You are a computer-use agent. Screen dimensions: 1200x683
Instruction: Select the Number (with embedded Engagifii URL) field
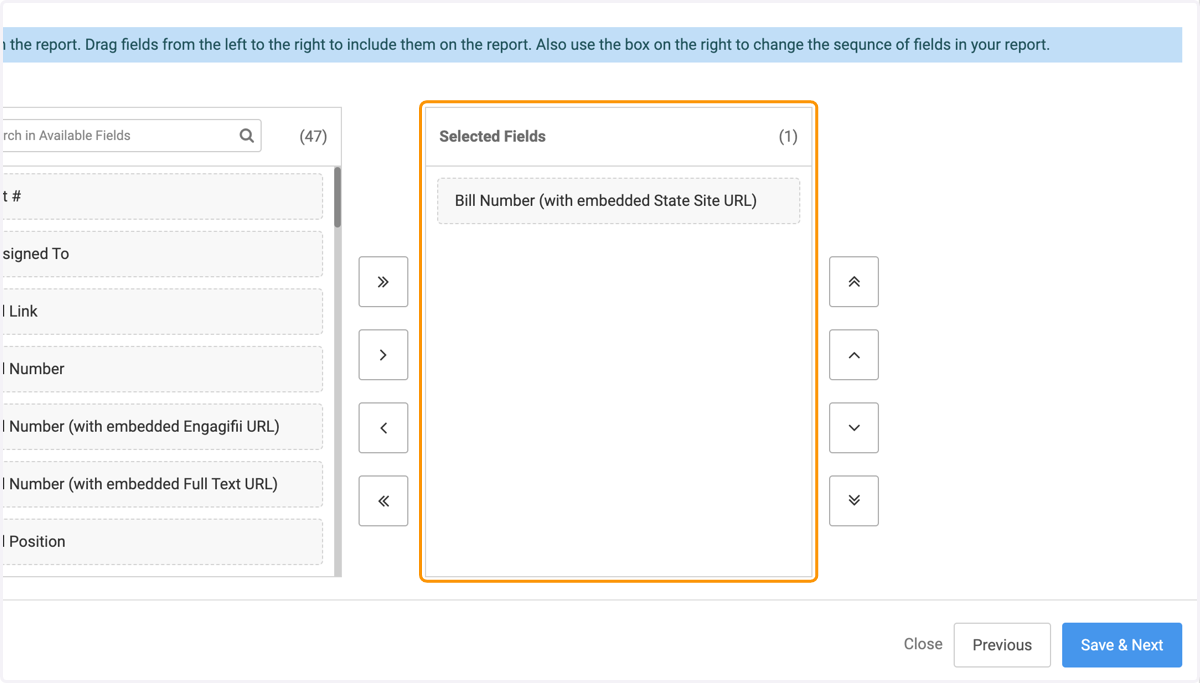[162, 427]
